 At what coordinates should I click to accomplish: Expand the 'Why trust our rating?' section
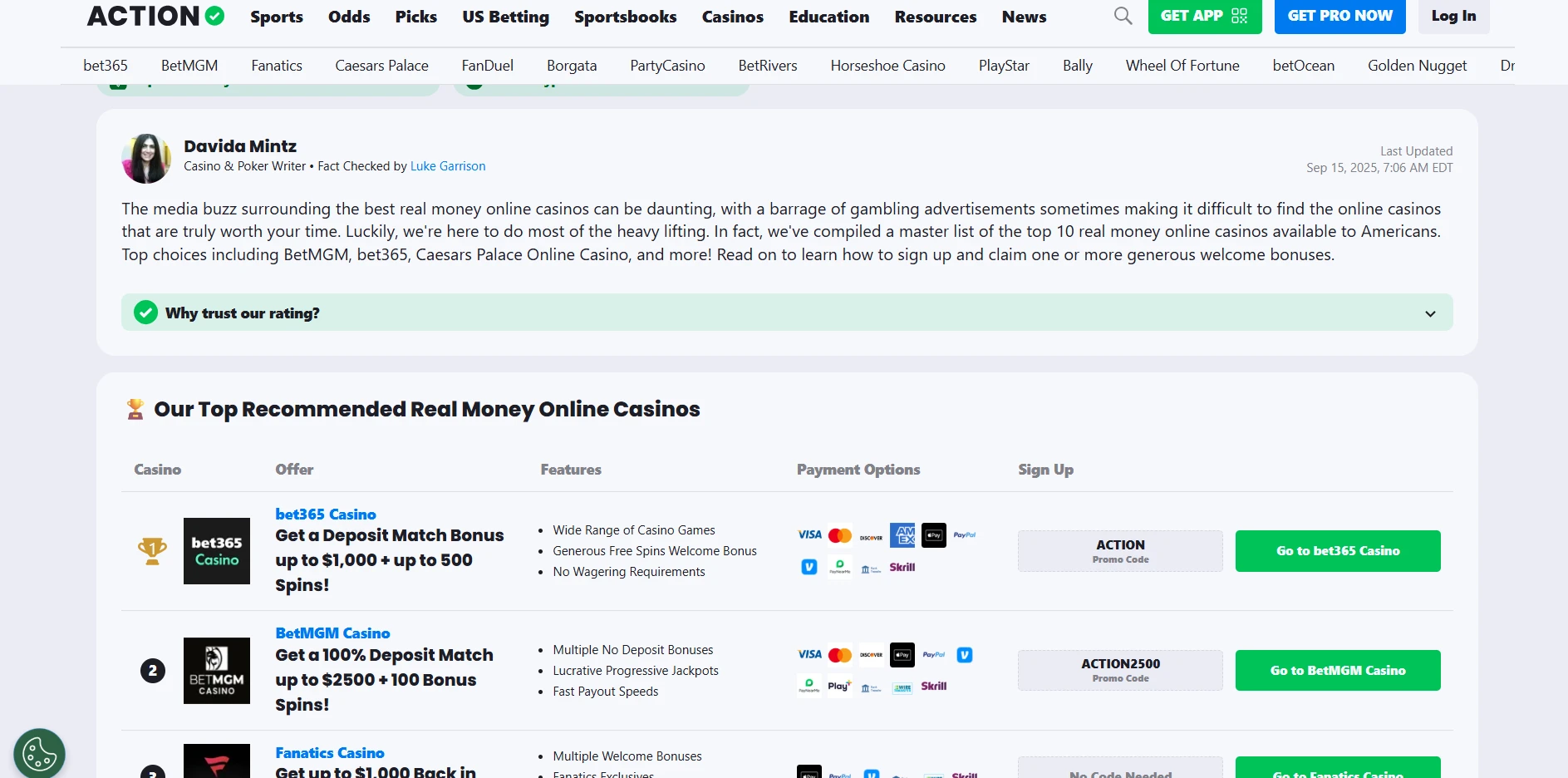787,313
